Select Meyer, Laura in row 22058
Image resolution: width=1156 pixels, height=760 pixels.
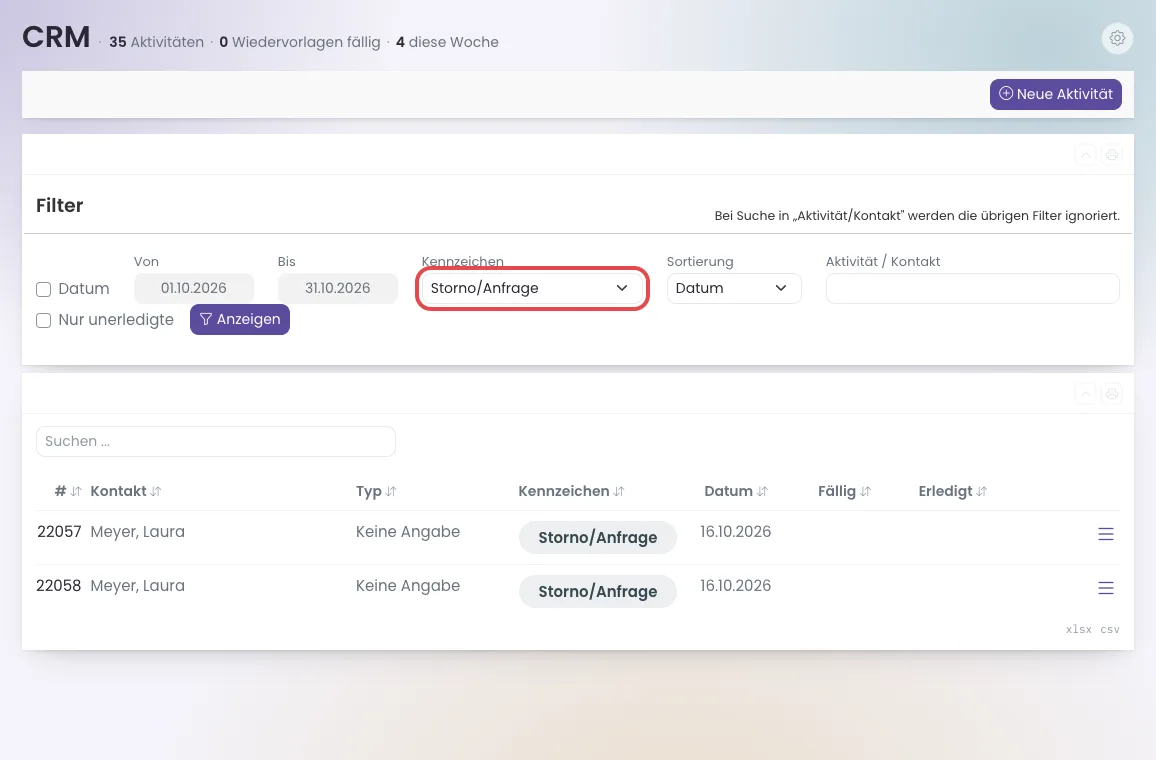tap(137, 585)
